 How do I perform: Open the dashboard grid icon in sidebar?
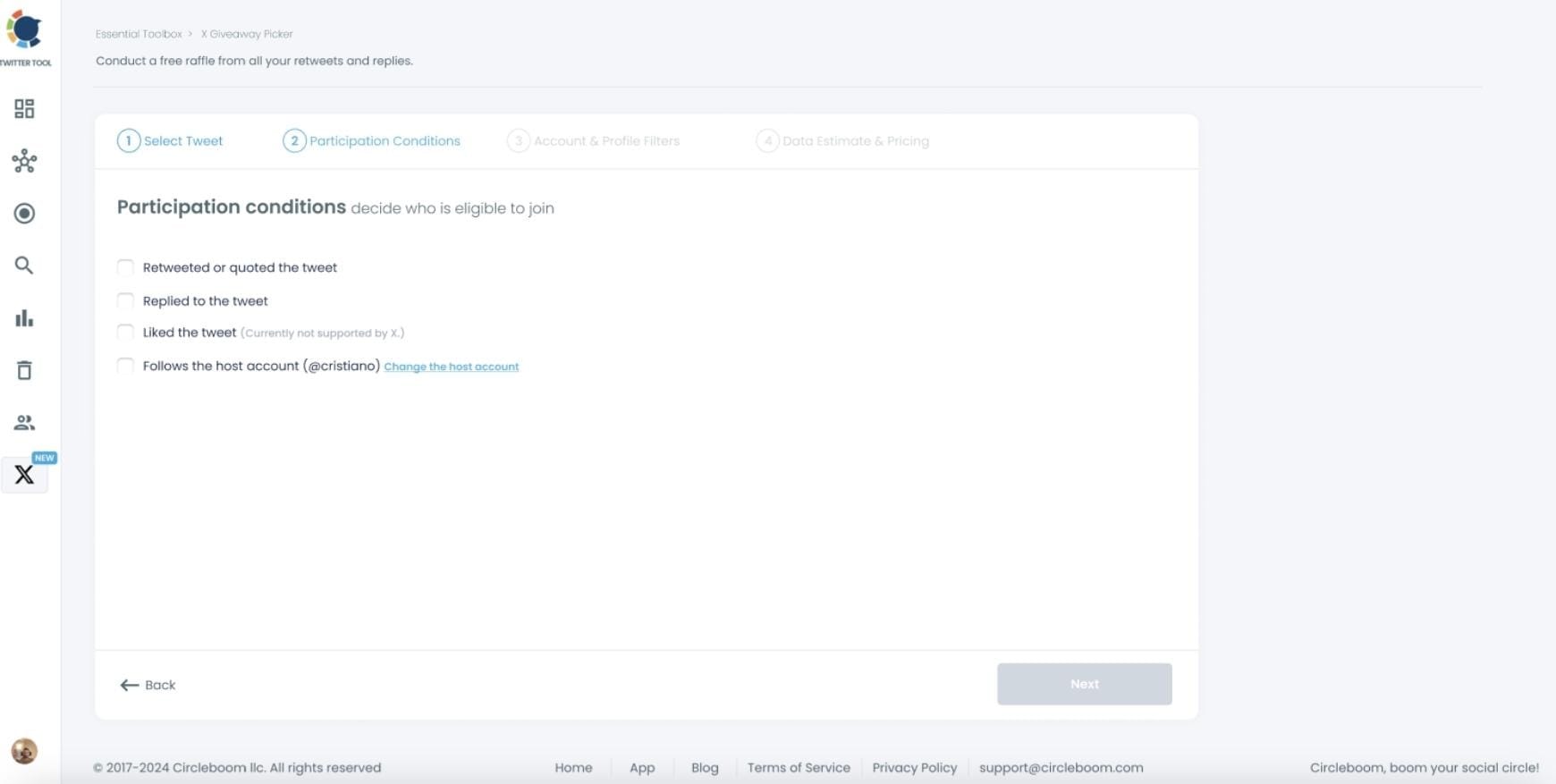(24, 109)
